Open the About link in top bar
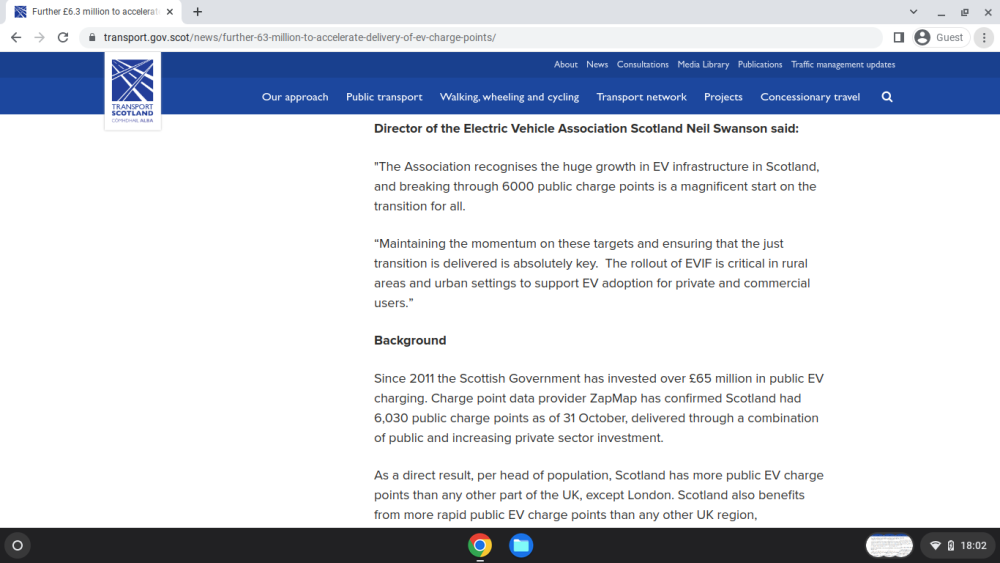Image resolution: width=1000 pixels, height=563 pixels. tap(566, 64)
